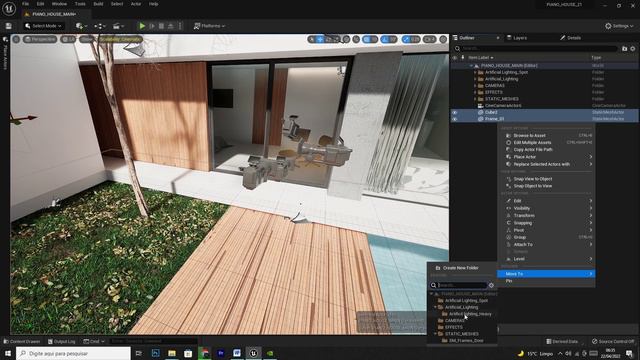Open the Platforms dropdown
Screen dimensions: 640x360
[x=209, y=26]
